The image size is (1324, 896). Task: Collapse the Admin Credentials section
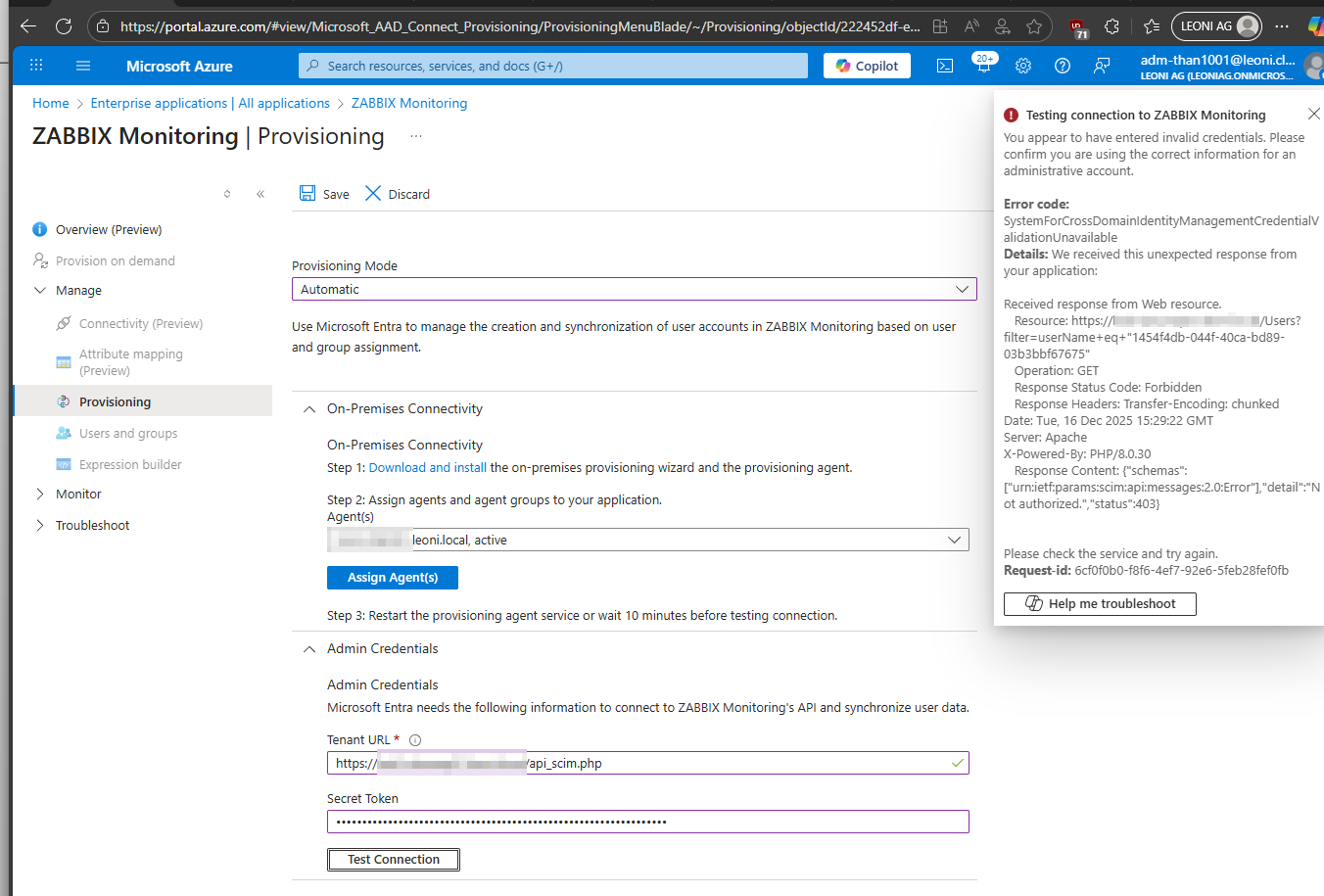tap(309, 649)
